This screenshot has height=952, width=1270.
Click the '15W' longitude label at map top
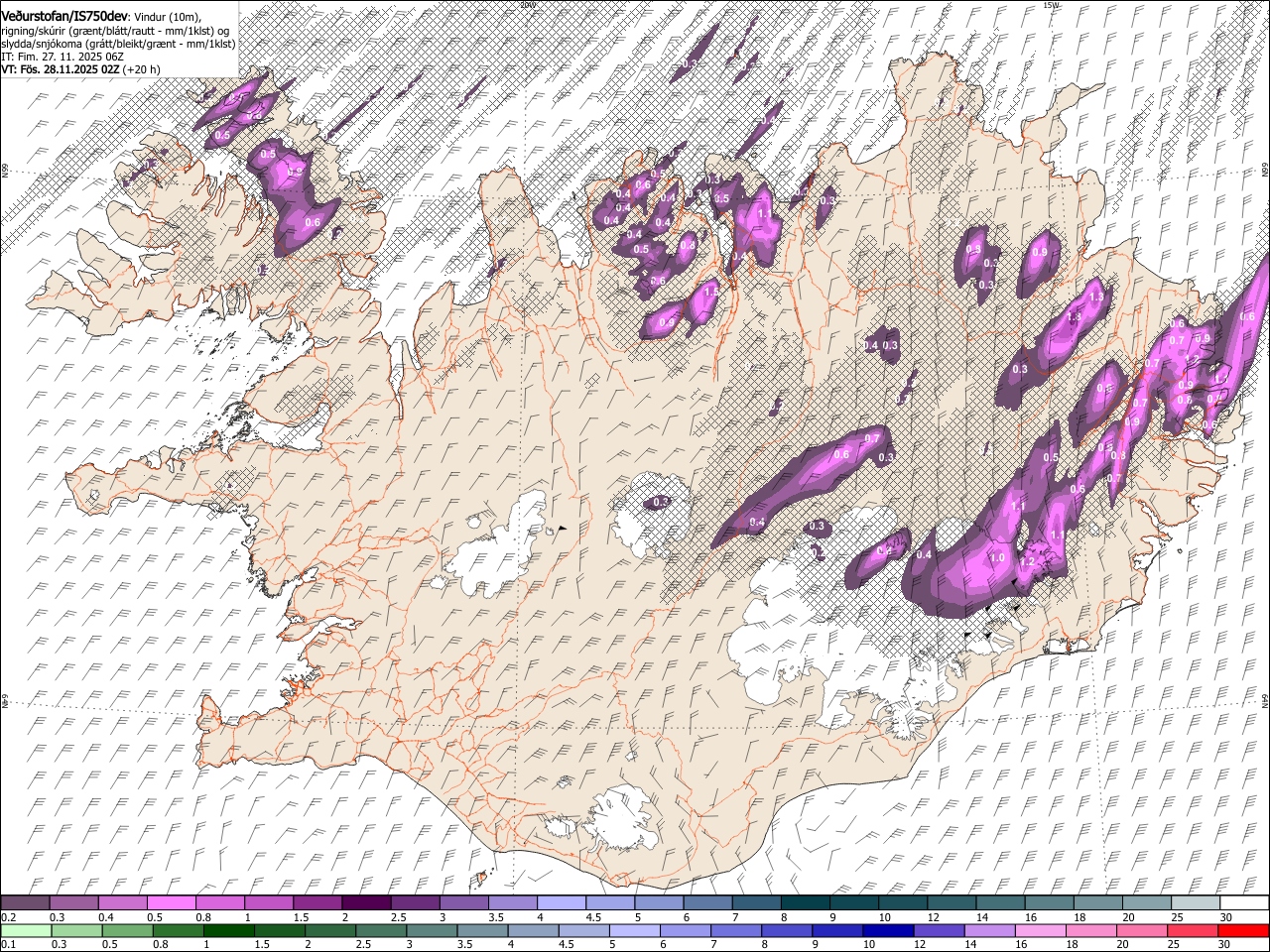pos(1052,5)
